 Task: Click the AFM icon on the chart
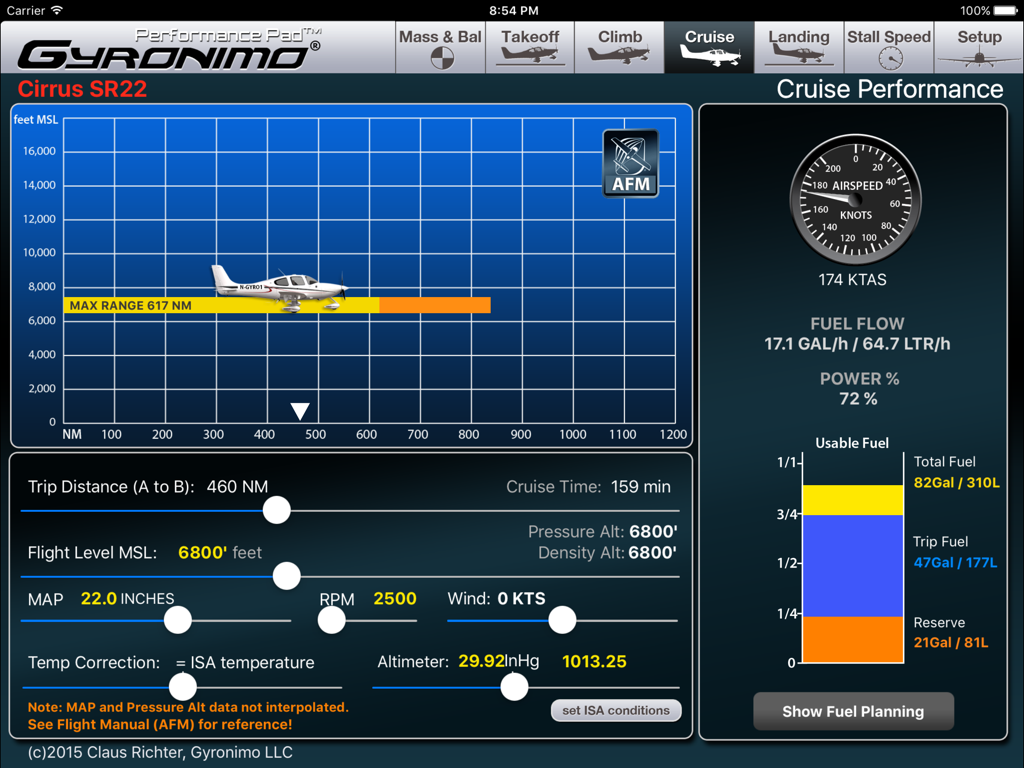(x=630, y=162)
